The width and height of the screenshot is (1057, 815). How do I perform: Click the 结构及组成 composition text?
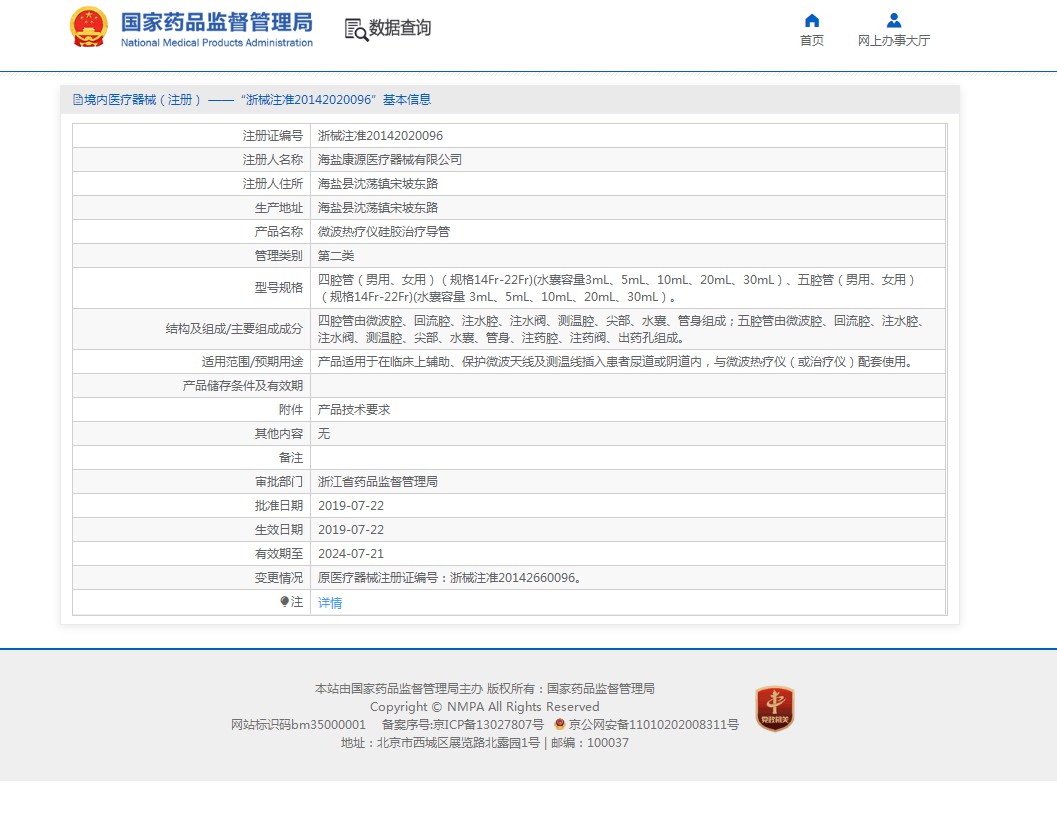pos(620,329)
